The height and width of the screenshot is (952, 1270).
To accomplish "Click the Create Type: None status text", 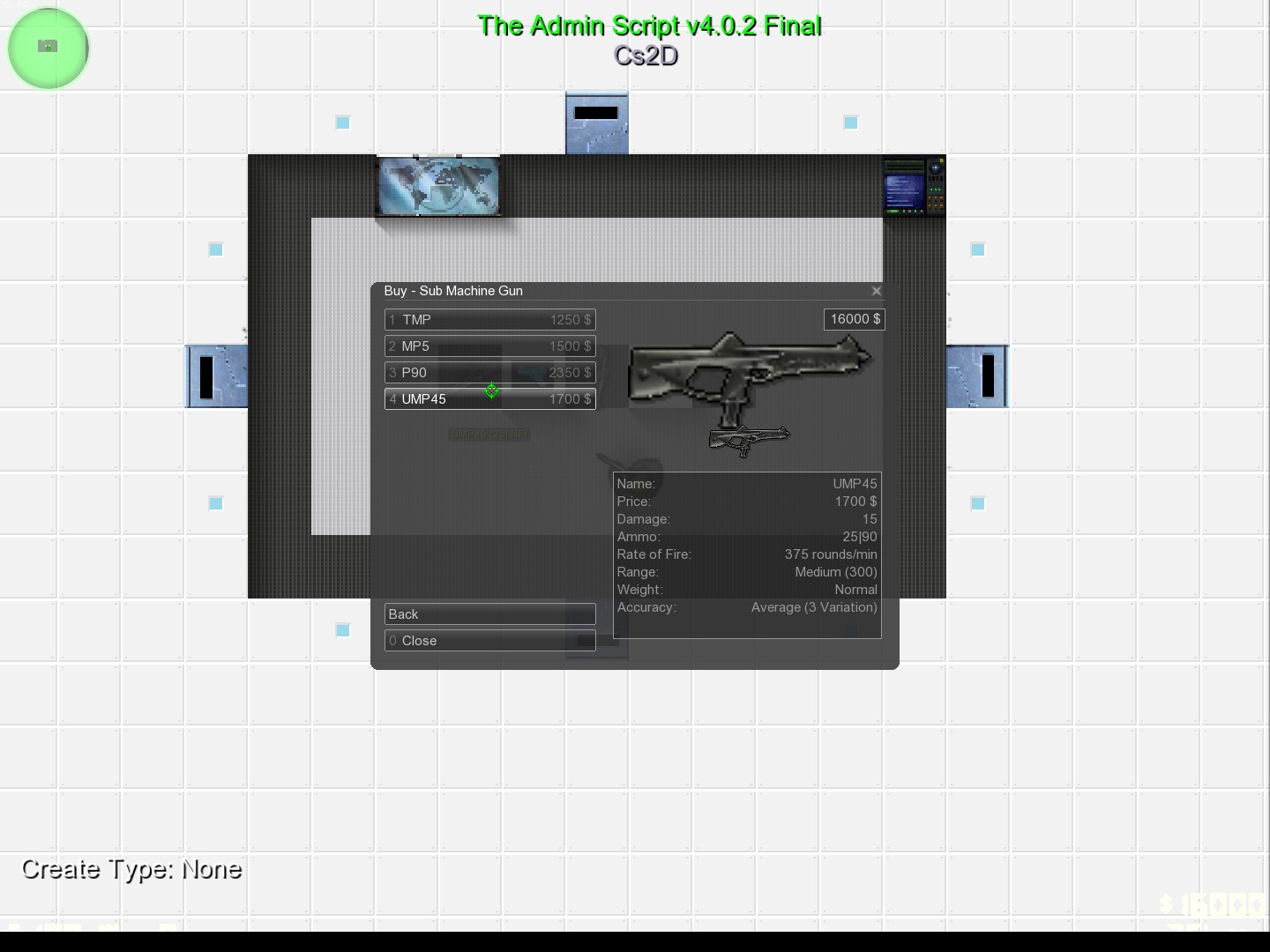I will coord(131,869).
